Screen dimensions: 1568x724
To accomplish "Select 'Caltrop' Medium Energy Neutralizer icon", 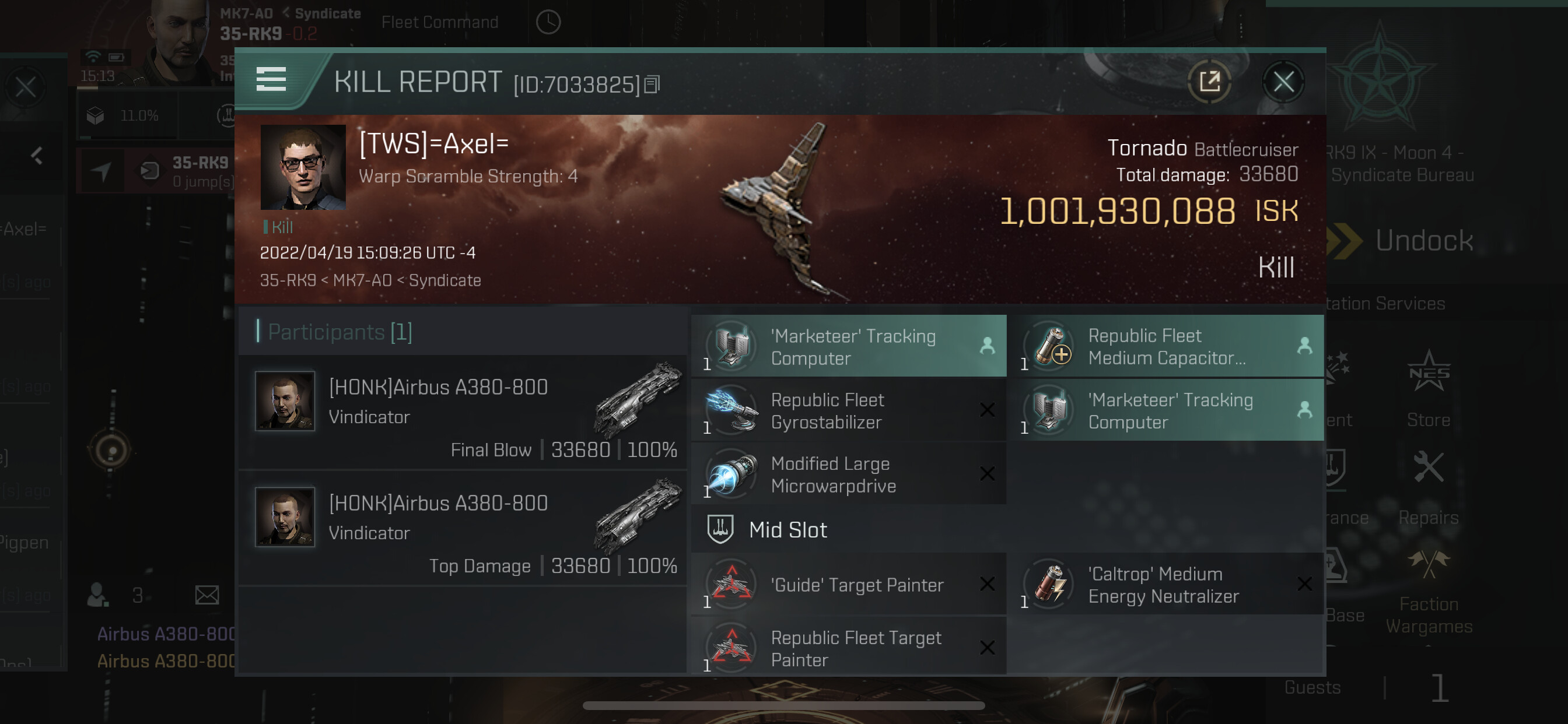I will (1049, 584).
